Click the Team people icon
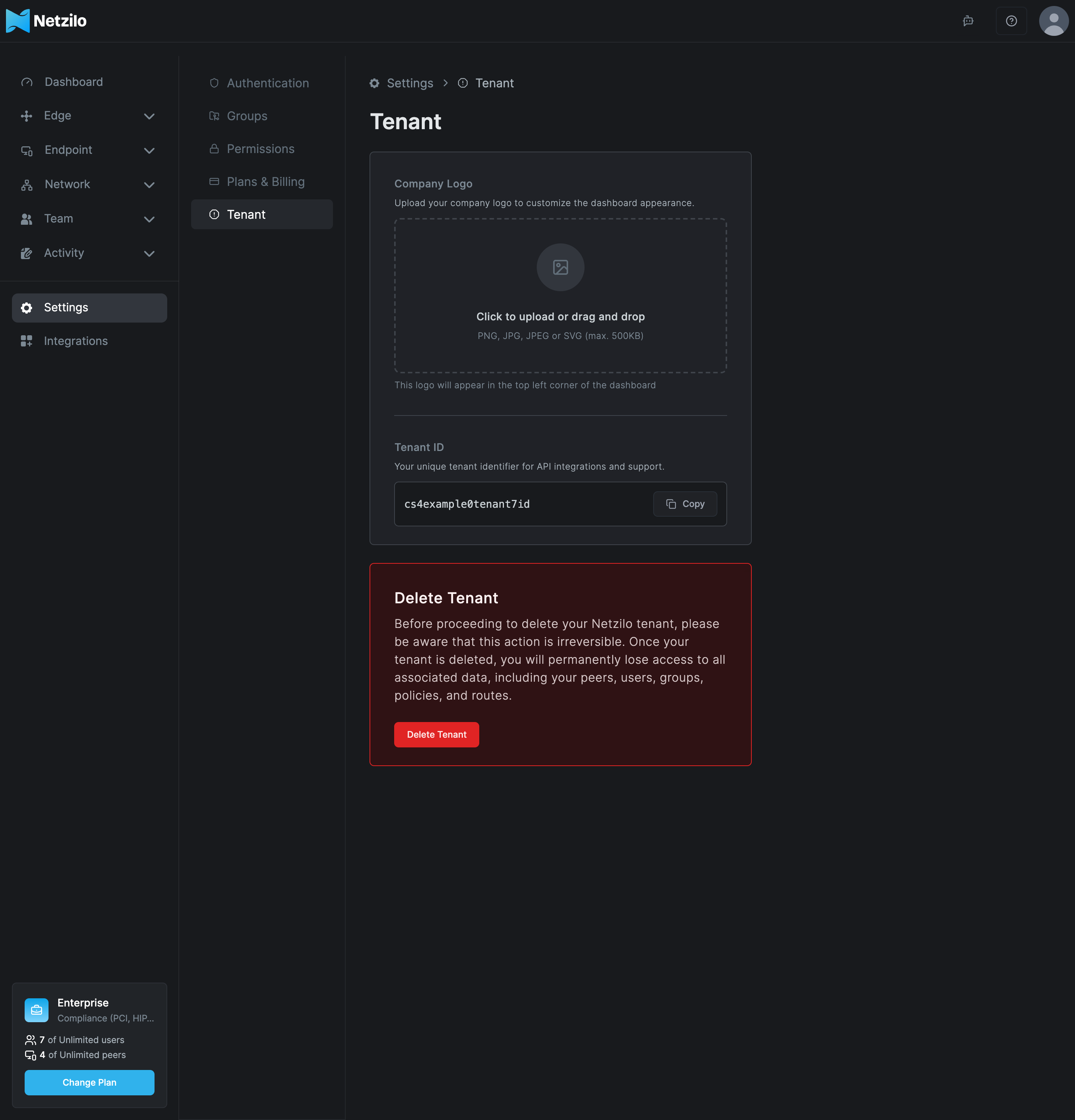 click(x=26, y=219)
